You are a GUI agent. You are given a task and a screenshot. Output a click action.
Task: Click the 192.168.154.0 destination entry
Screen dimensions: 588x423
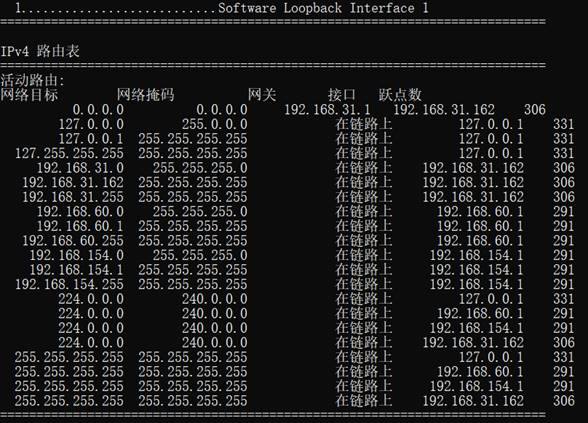pos(76,255)
